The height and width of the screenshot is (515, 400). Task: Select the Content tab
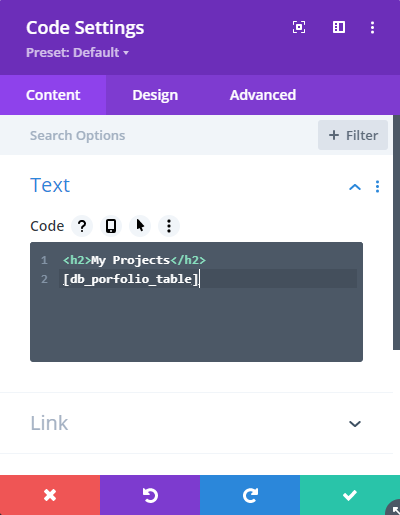pyautogui.click(x=53, y=95)
